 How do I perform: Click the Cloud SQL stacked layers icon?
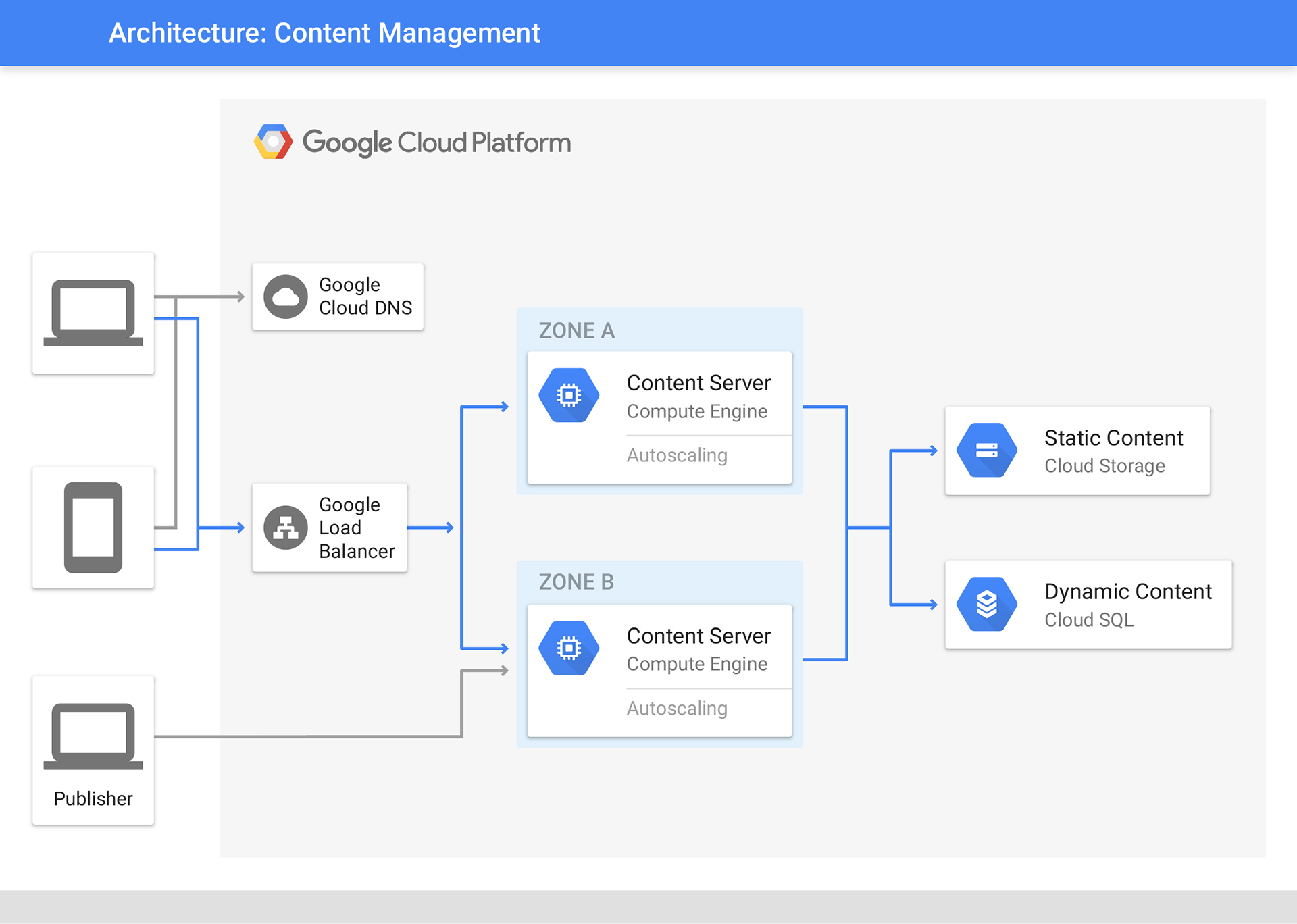[x=987, y=605]
